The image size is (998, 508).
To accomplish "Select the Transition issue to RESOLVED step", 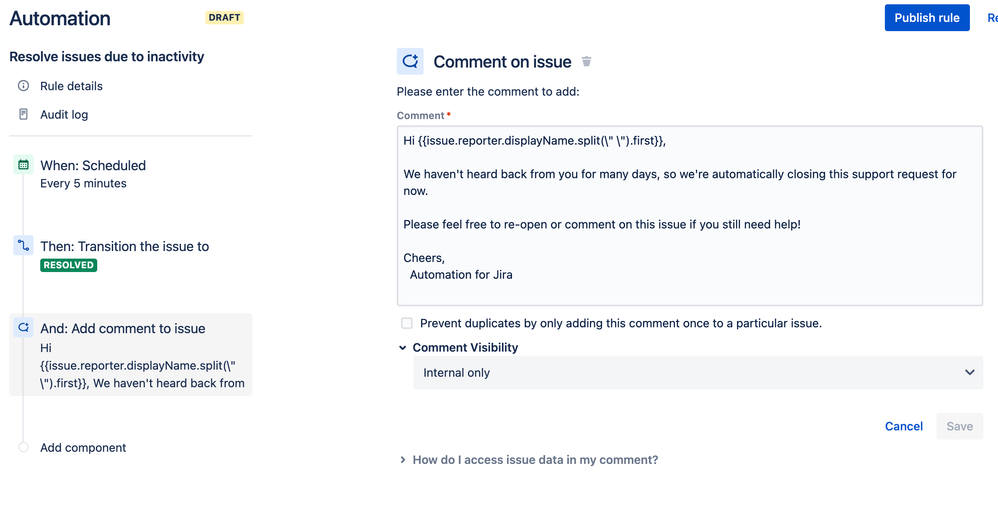I will 130,255.
